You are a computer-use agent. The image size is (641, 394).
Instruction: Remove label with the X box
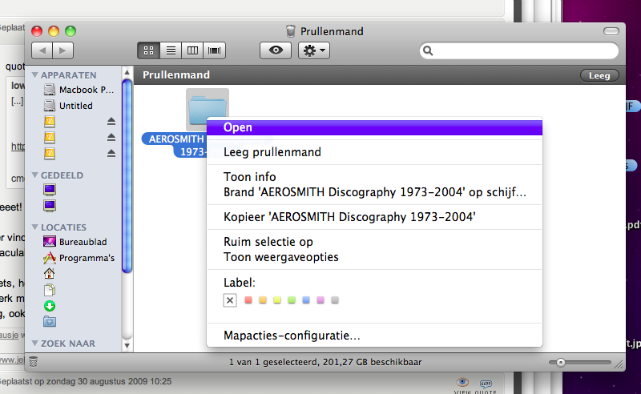point(230,300)
